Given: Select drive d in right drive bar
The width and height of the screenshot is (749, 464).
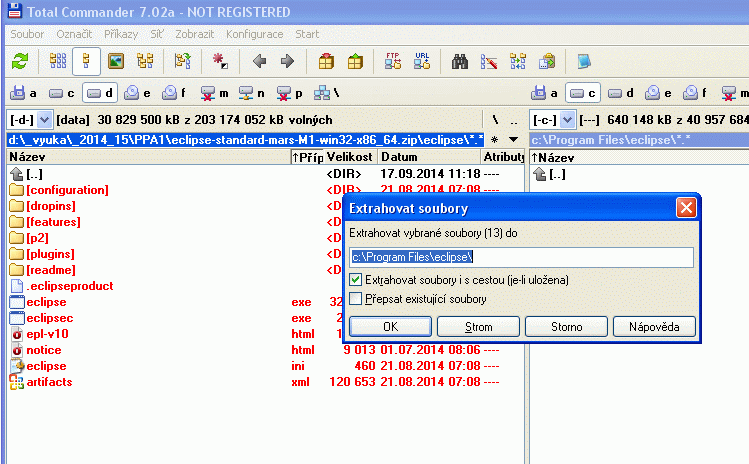Looking at the screenshot, I should pos(621,93).
